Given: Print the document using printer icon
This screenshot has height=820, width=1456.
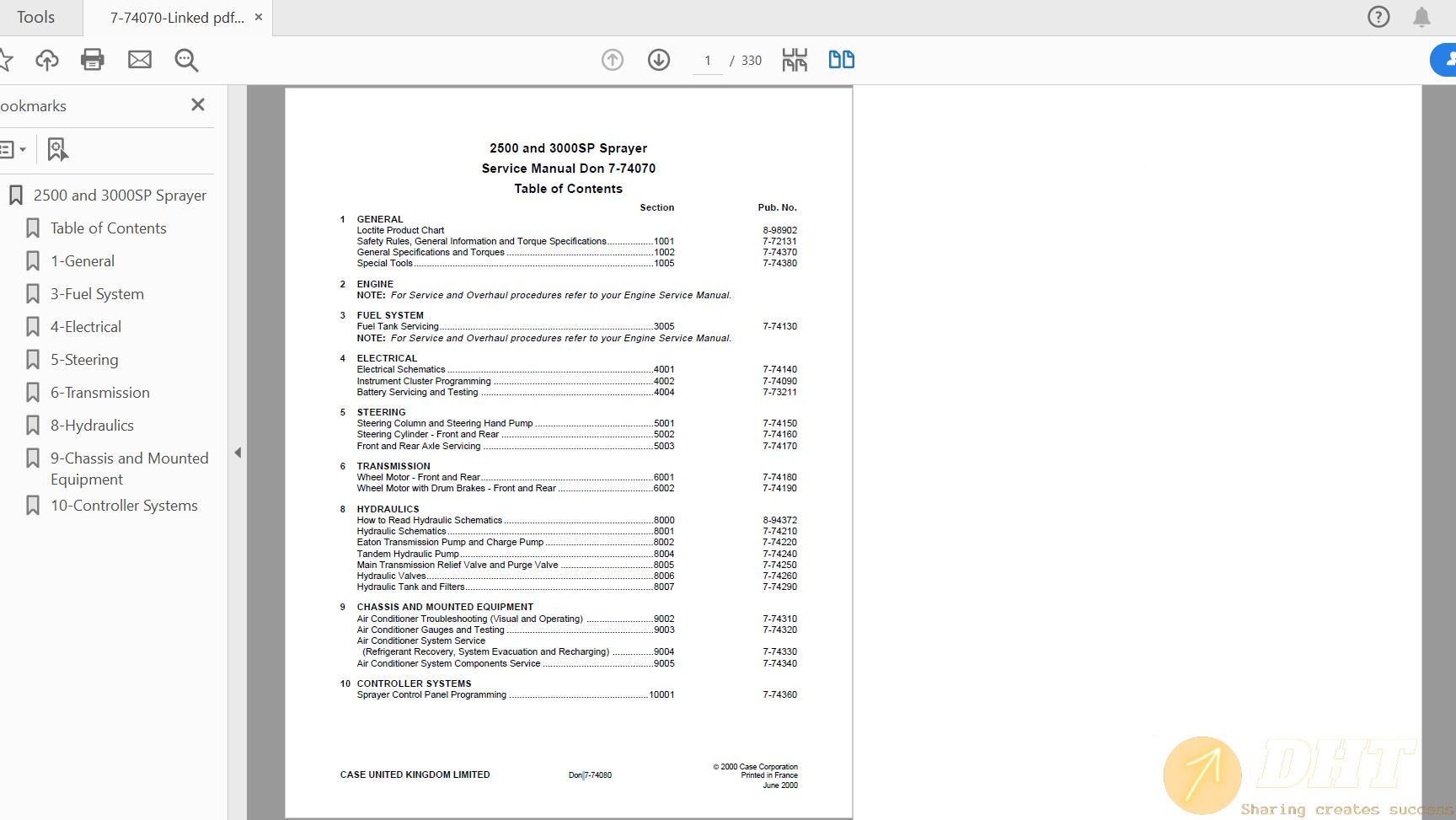Looking at the screenshot, I should [x=93, y=60].
